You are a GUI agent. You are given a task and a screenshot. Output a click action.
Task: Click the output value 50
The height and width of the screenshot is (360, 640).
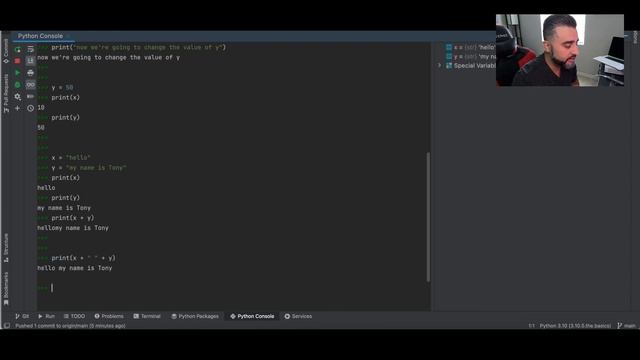click(x=41, y=128)
